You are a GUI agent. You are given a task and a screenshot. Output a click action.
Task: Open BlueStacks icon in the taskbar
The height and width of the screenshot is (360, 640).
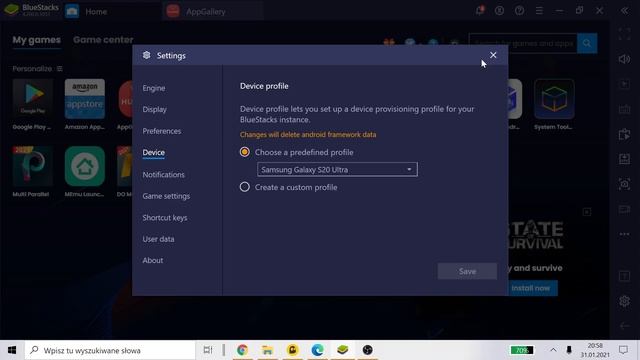coord(342,350)
